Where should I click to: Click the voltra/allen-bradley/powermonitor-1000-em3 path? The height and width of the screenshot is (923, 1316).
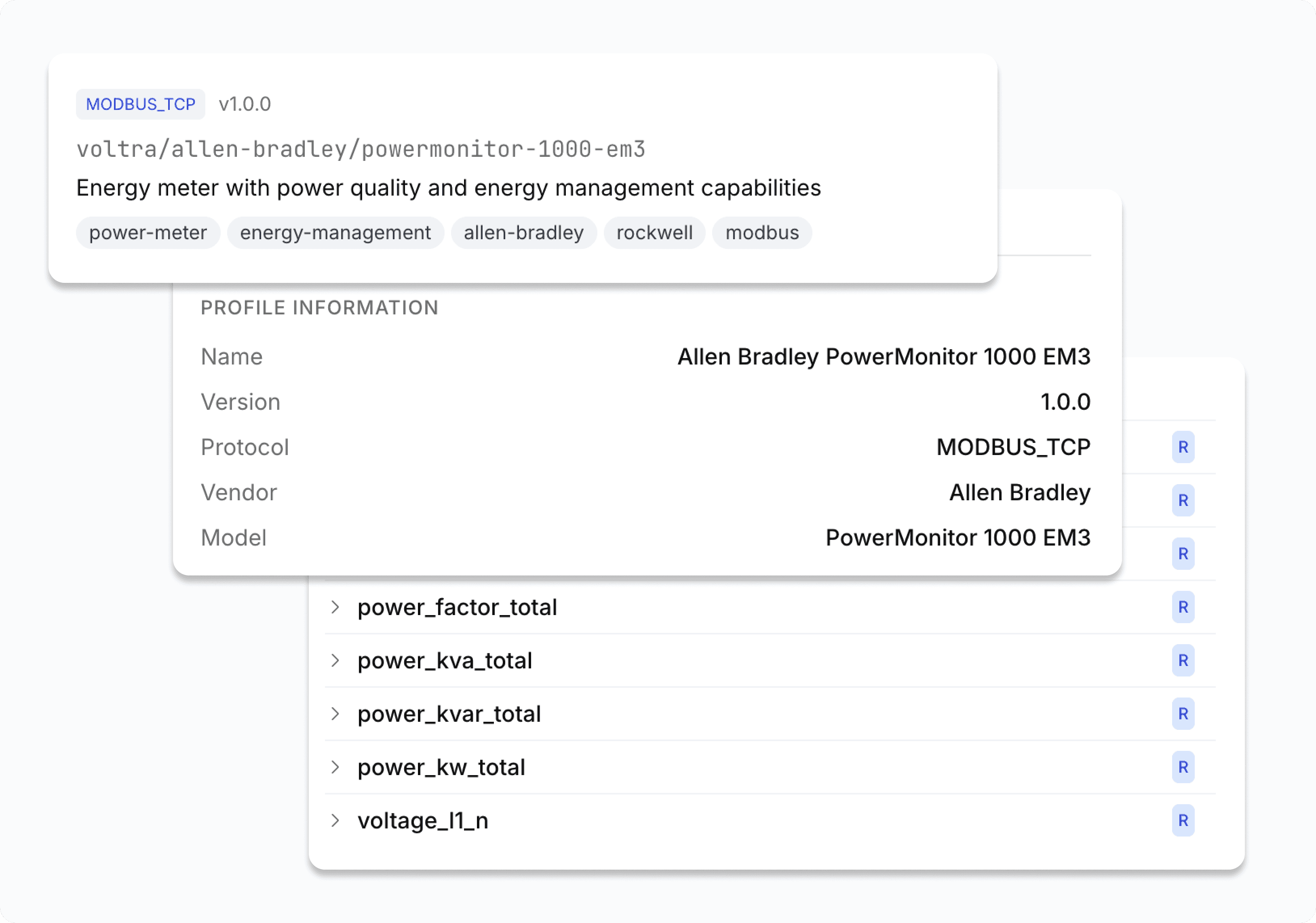[361, 149]
